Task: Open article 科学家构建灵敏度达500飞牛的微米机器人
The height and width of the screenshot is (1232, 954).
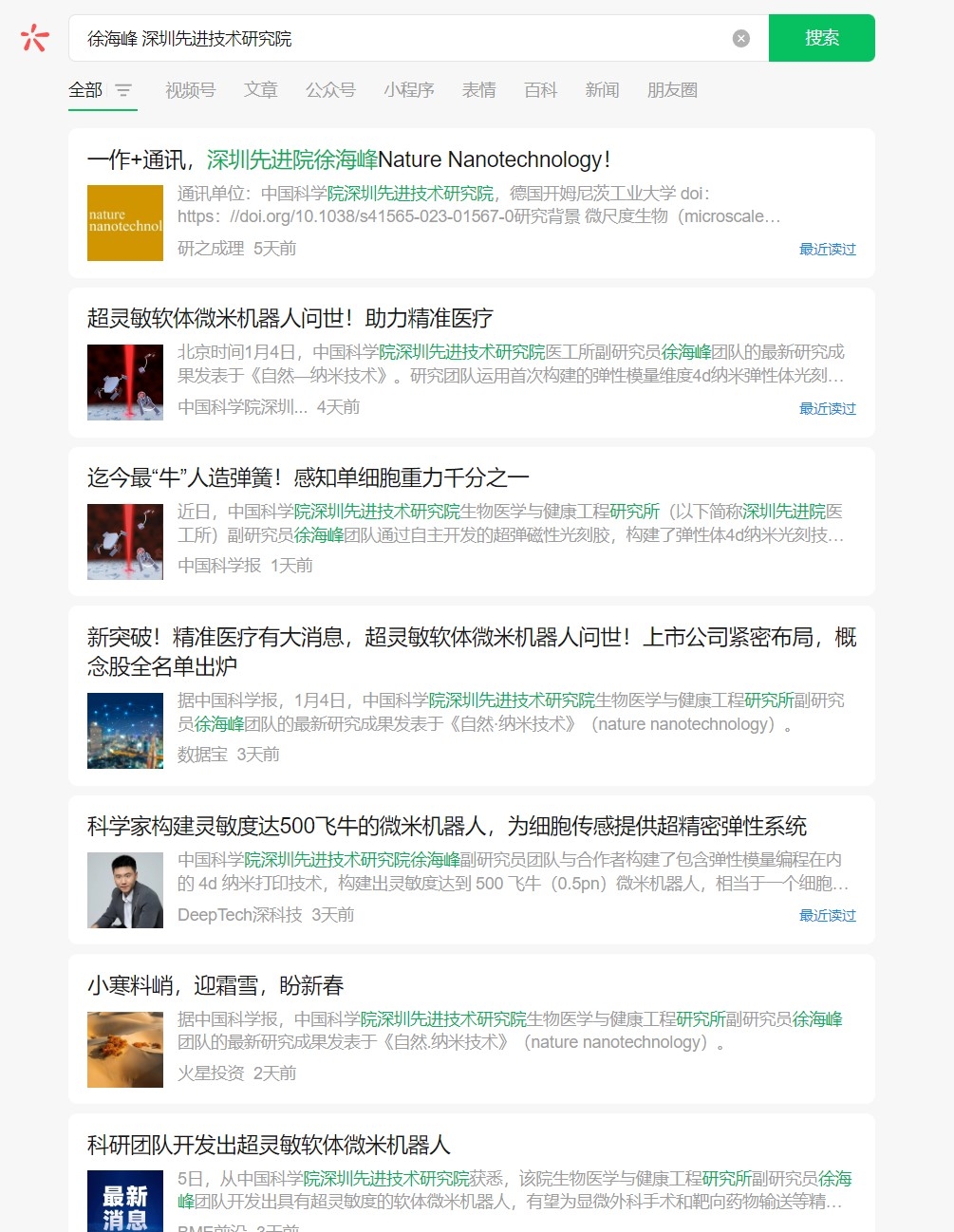Action: click(x=447, y=826)
